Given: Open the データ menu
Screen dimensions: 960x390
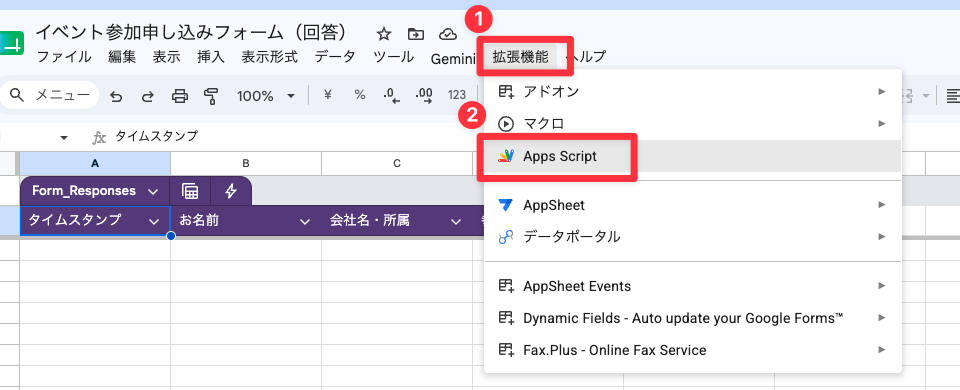Looking at the screenshot, I should click(335, 58).
